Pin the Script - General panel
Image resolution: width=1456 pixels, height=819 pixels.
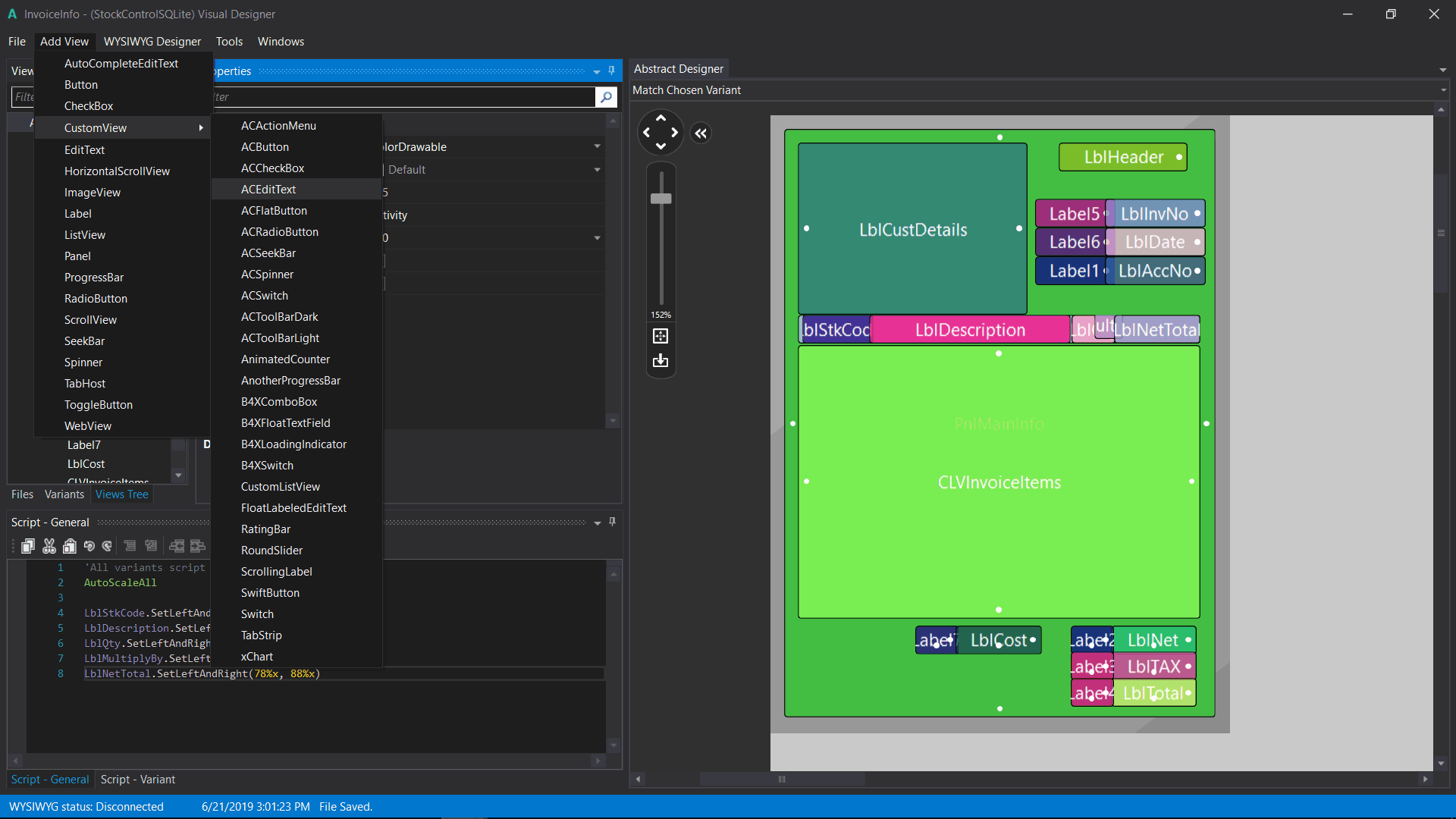(613, 522)
